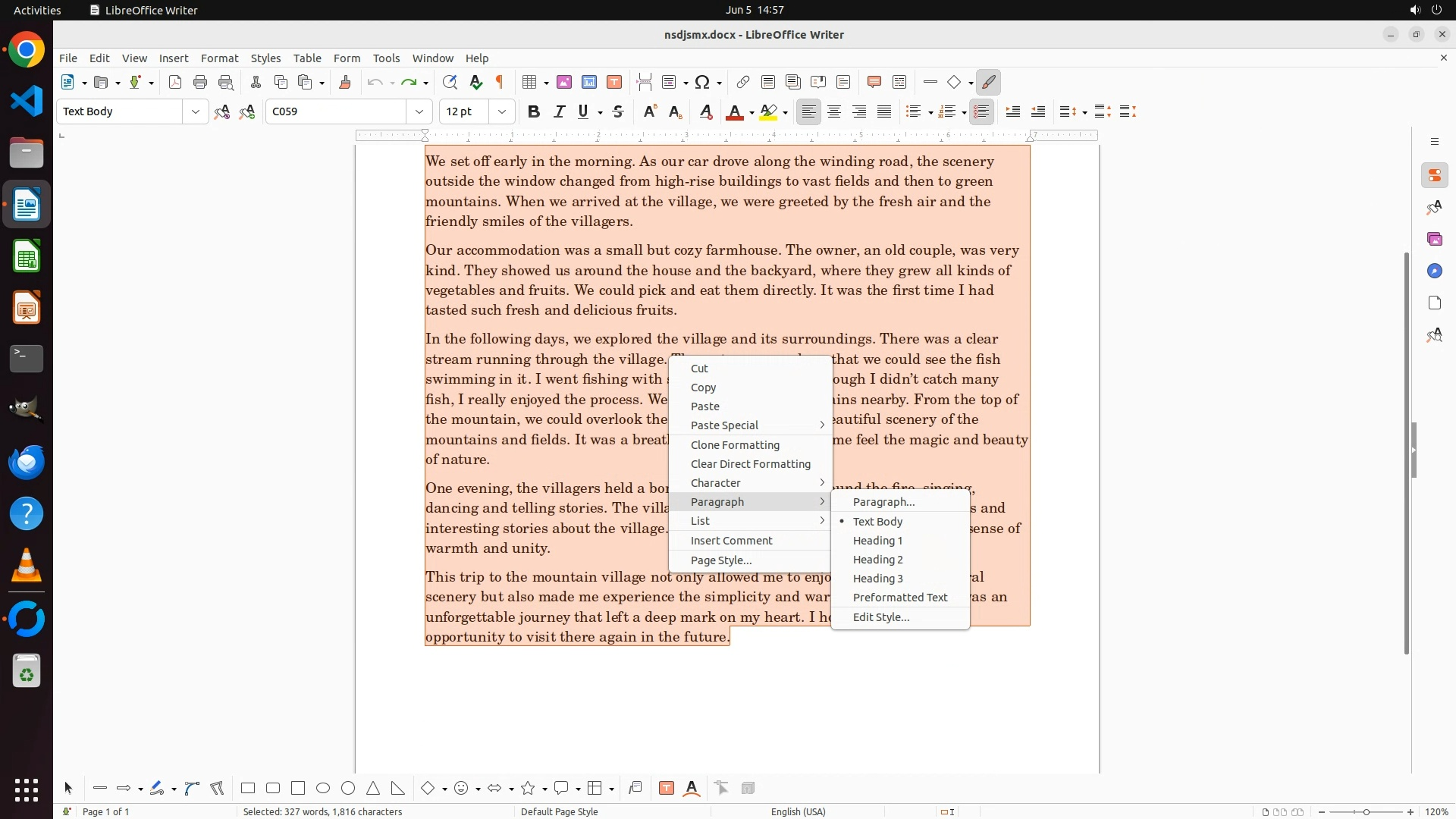Open the Format menu

point(219,58)
